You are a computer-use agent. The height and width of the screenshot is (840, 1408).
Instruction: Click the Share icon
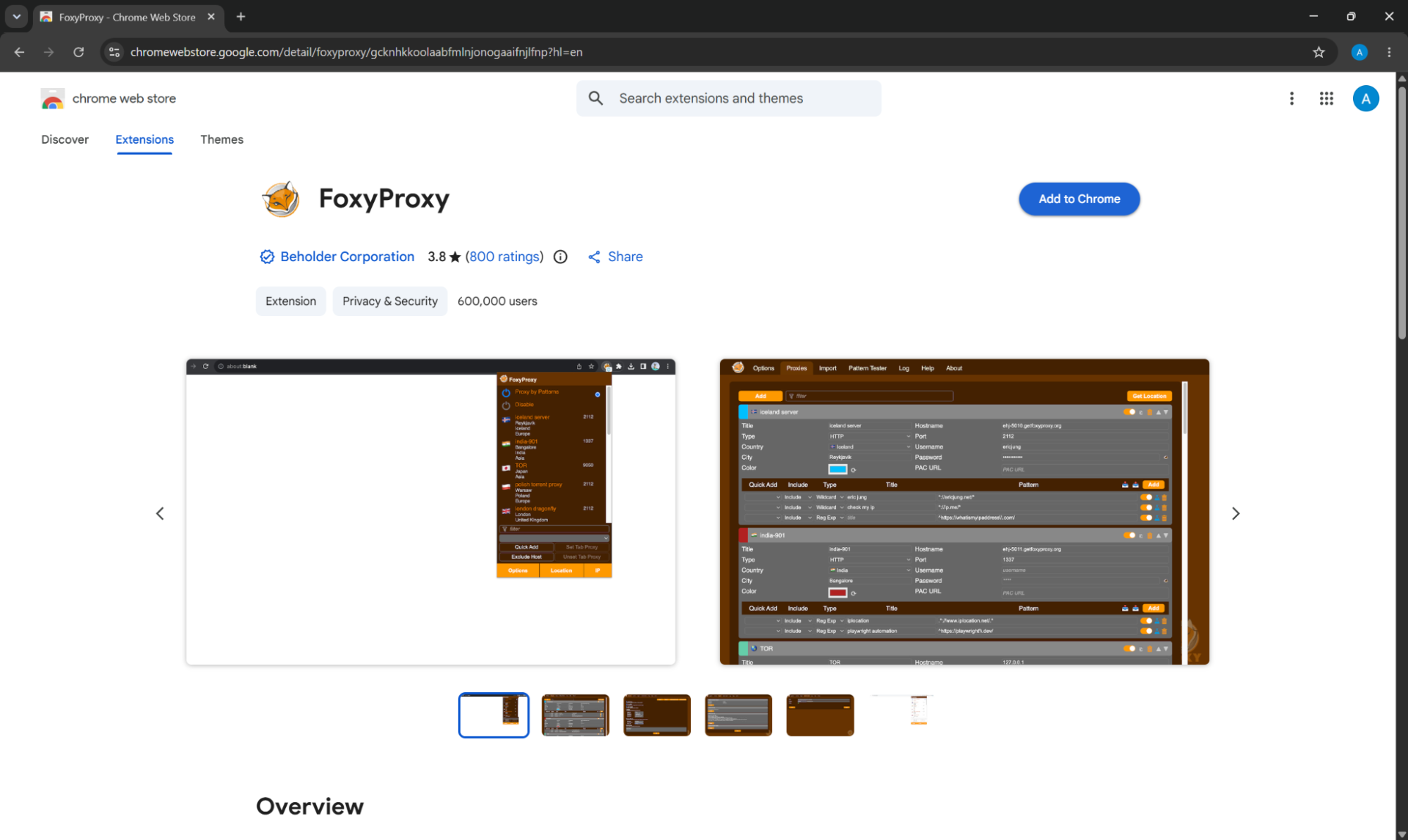pyautogui.click(x=594, y=257)
